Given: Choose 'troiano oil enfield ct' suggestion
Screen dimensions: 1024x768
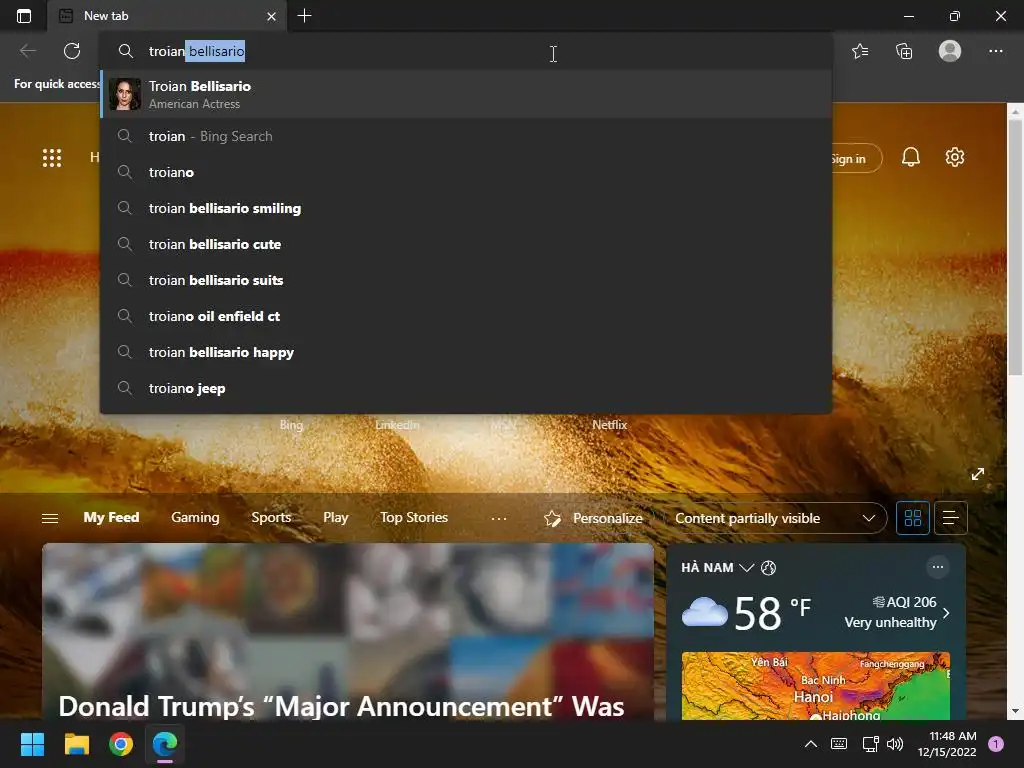Looking at the screenshot, I should click(466, 316).
